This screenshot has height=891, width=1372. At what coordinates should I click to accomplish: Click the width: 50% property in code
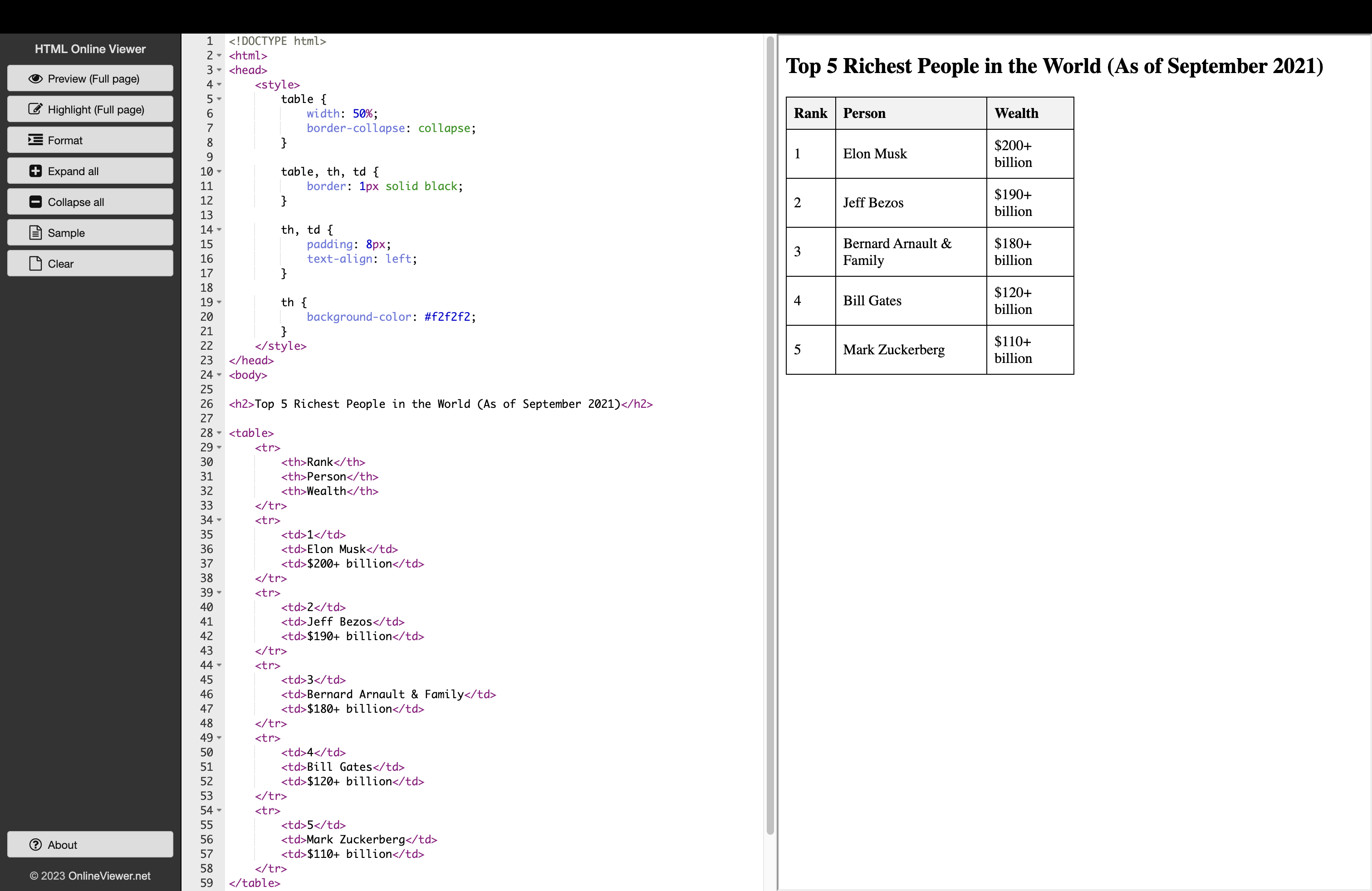343,113
